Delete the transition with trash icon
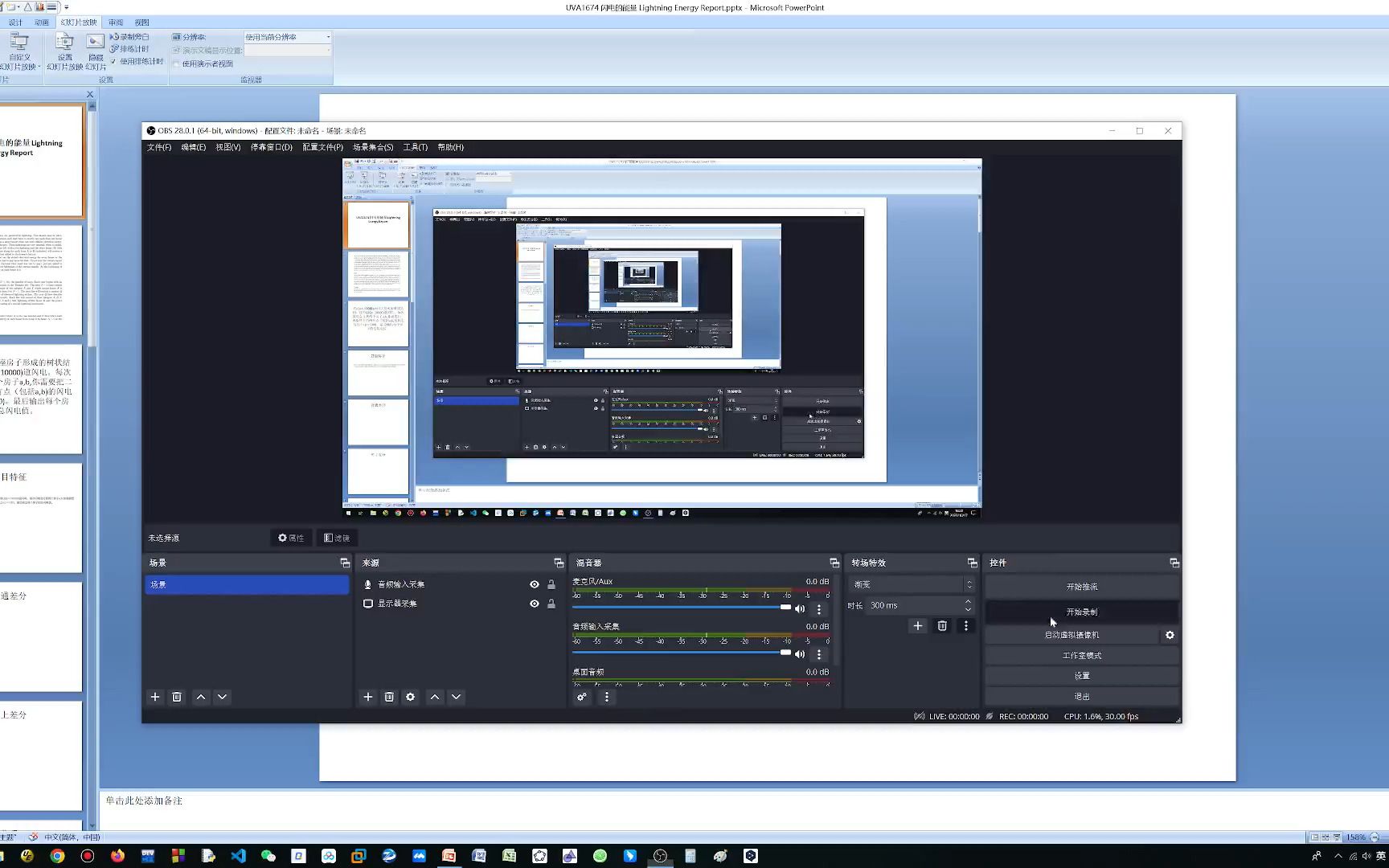The image size is (1389, 868). pyautogui.click(x=942, y=626)
